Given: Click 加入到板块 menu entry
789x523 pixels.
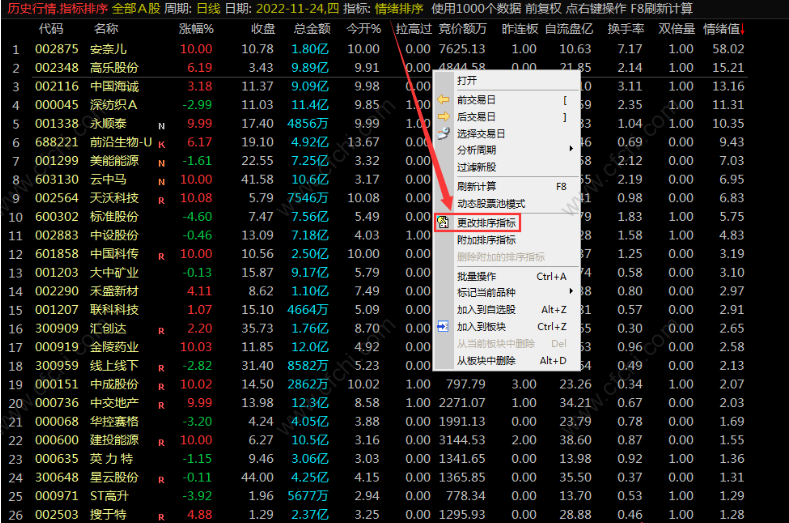Looking at the screenshot, I should (x=507, y=327).
